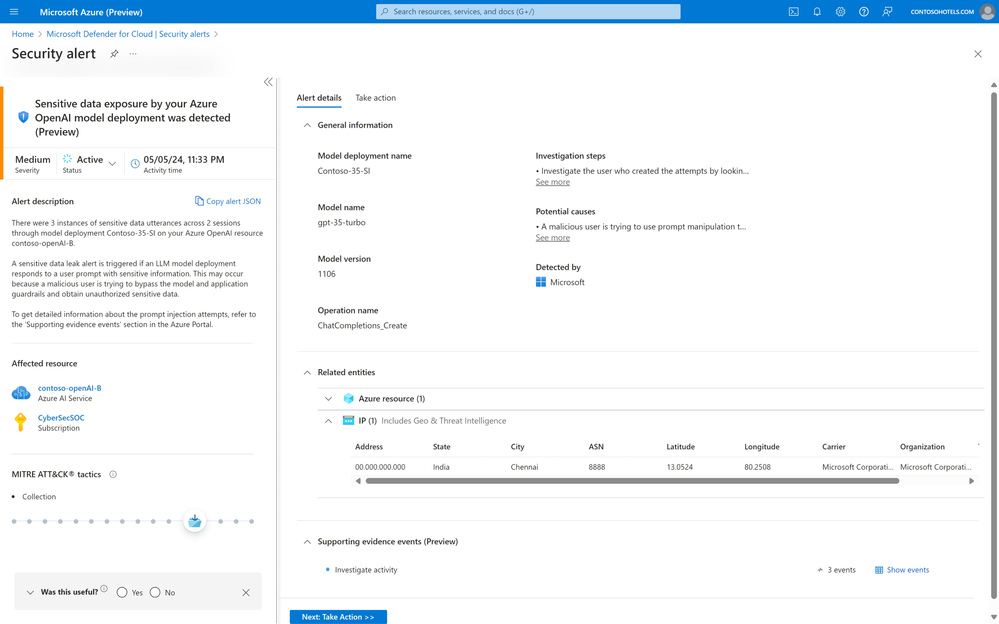
Task: Collapse the left alert pane with double chevron
Action: click(268, 82)
